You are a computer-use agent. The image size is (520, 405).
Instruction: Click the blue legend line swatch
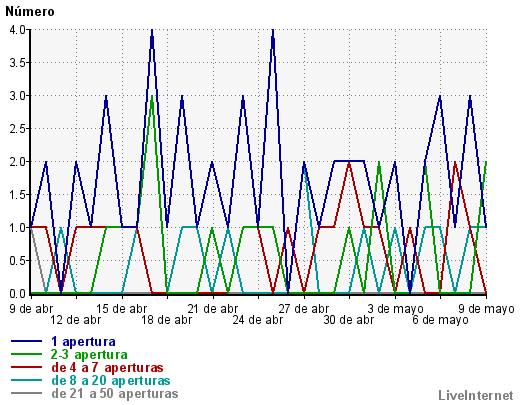coord(26,341)
